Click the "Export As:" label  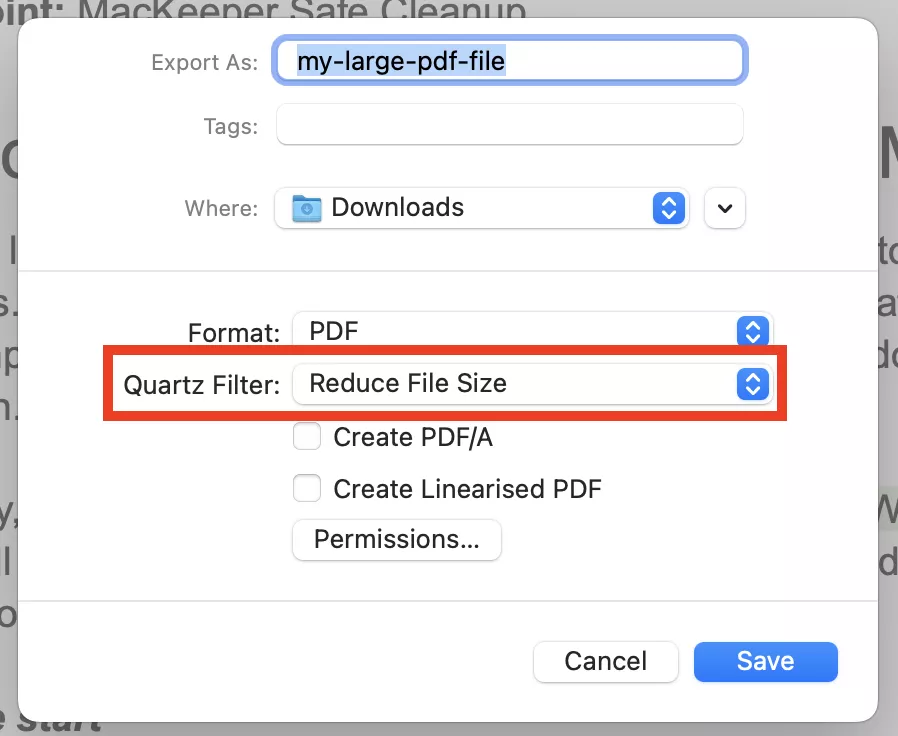coord(204,62)
